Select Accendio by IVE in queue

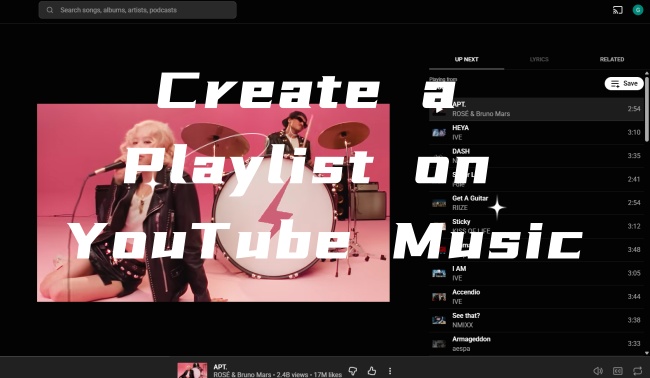[x=536, y=297]
